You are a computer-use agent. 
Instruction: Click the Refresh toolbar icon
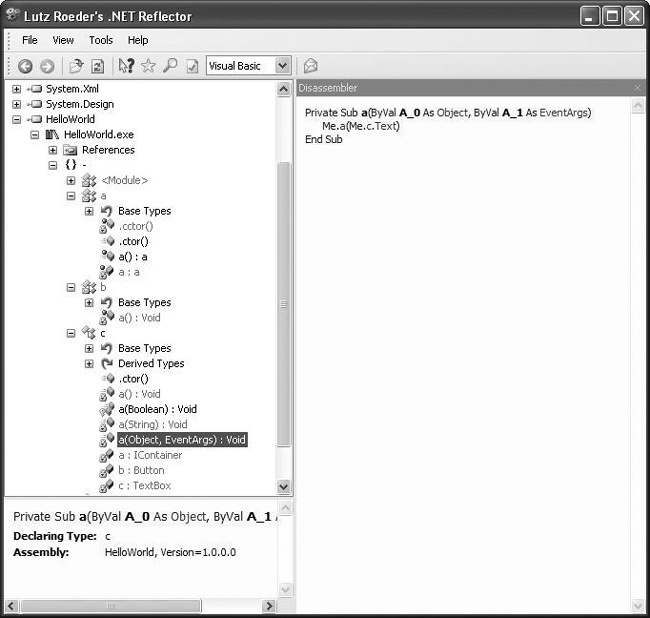point(98,66)
